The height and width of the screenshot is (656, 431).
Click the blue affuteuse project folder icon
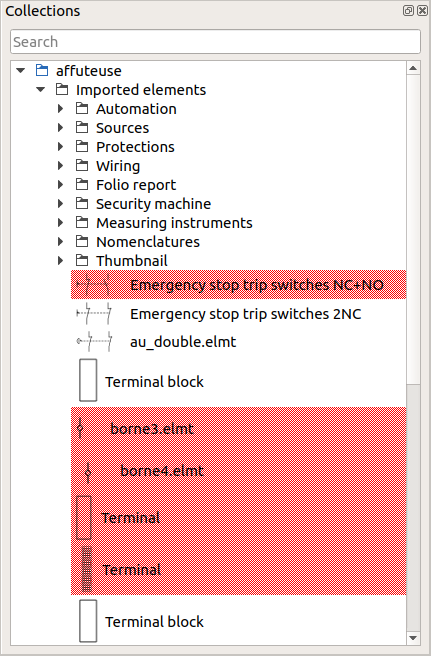(x=42, y=70)
